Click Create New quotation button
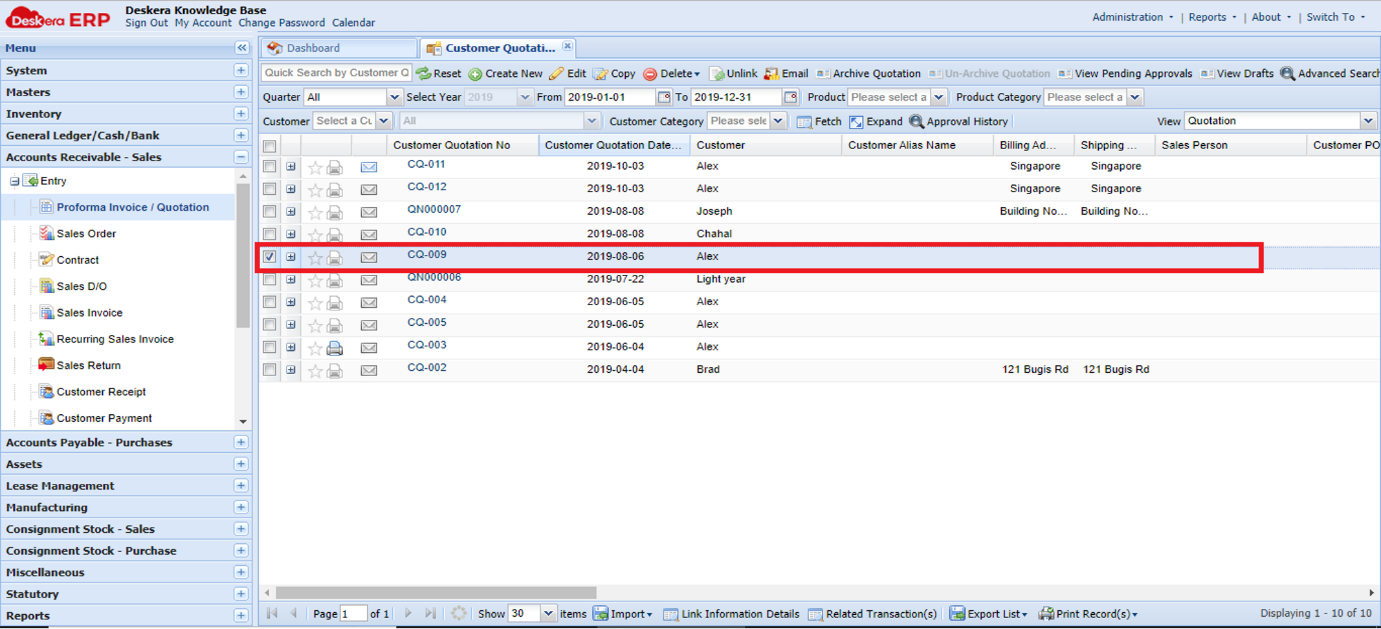 tap(506, 74)
